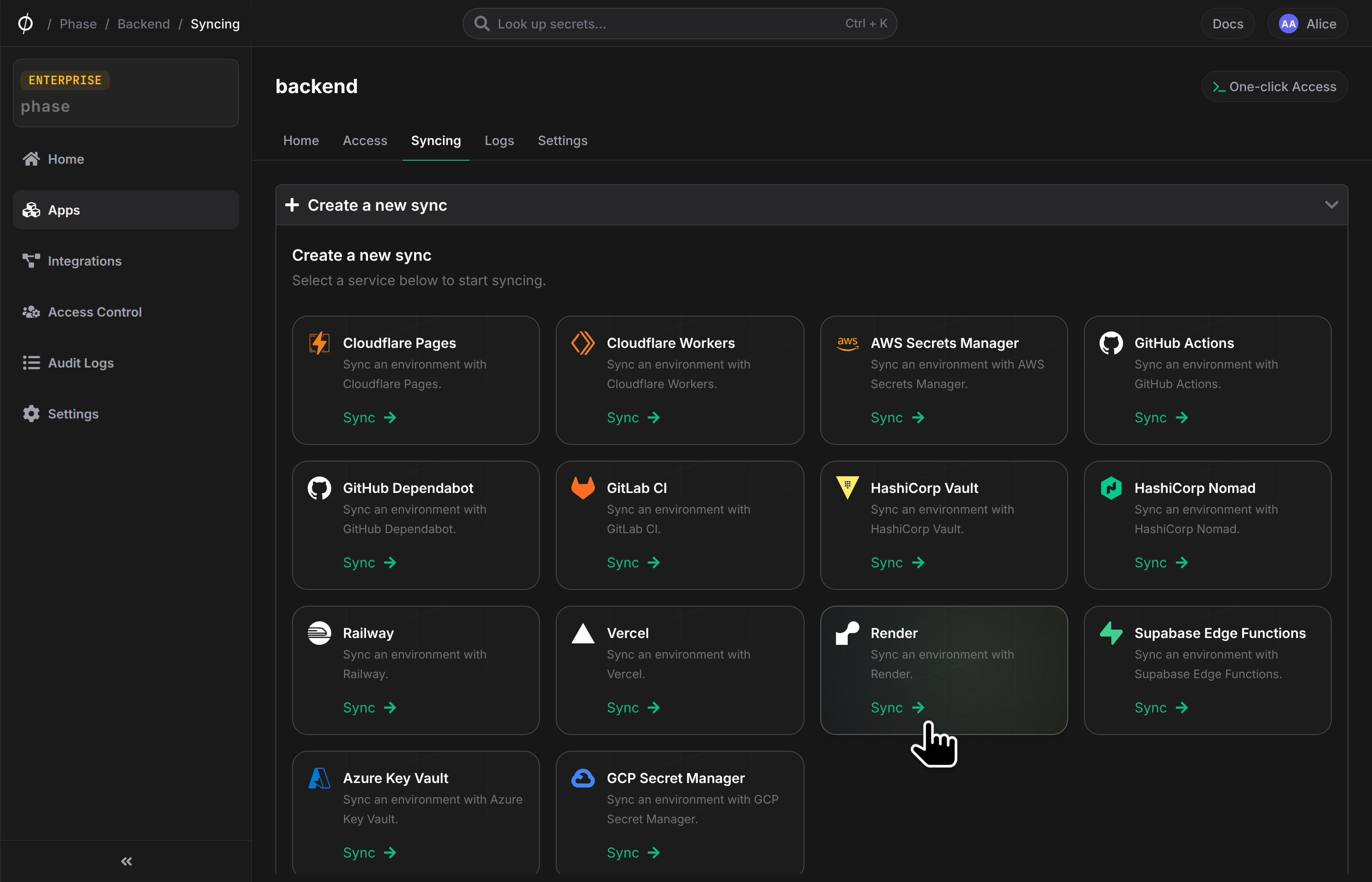Click the Vercel triangle icon
This screenshot has height=882, width=1372.
tap(583, 633)
